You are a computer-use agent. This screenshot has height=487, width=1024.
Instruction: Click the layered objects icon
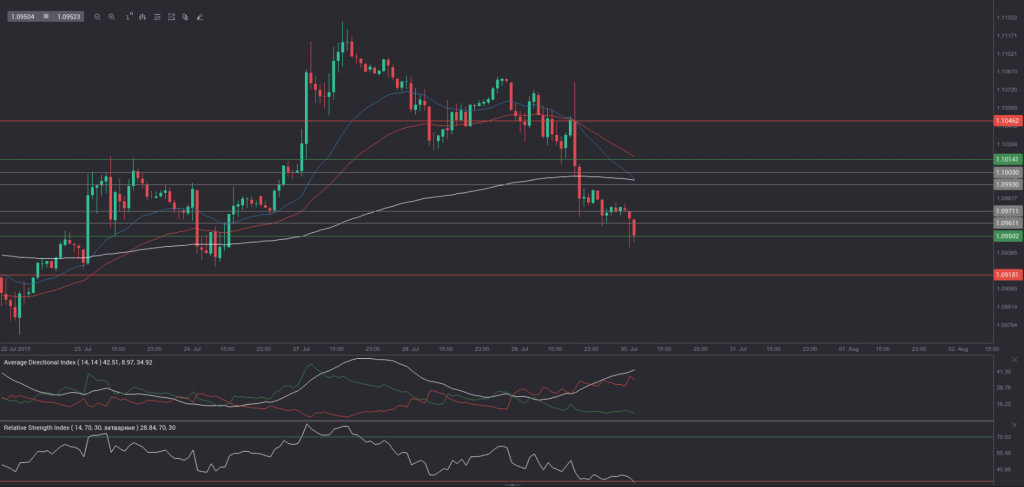point(185,17)
